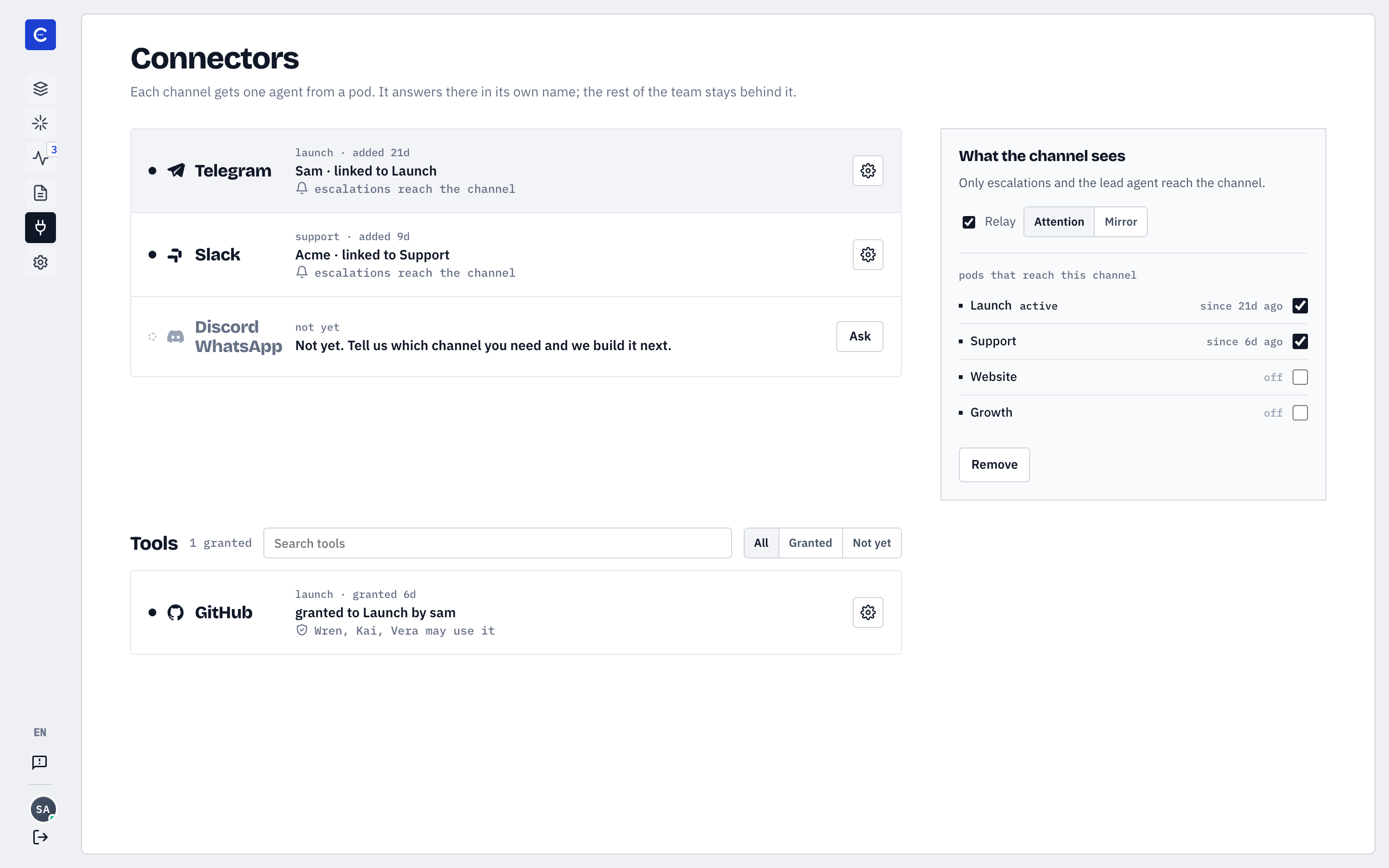
Task: Select the connectors plug sidebar icon
Action: pyautogui.click(x=40, y=227)
